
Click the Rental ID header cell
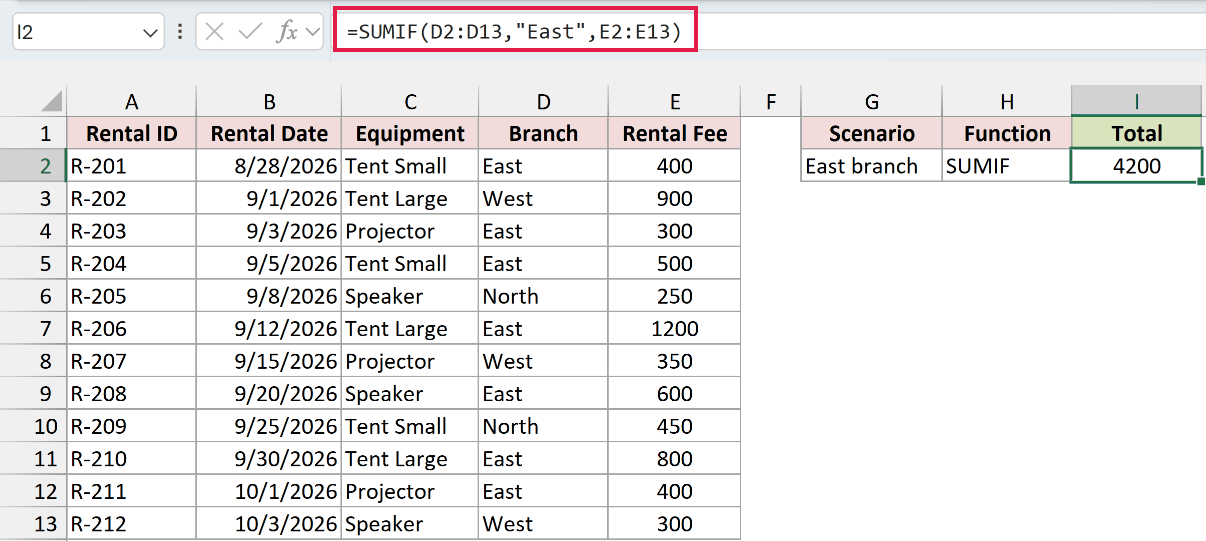click(x=132, y=133)
